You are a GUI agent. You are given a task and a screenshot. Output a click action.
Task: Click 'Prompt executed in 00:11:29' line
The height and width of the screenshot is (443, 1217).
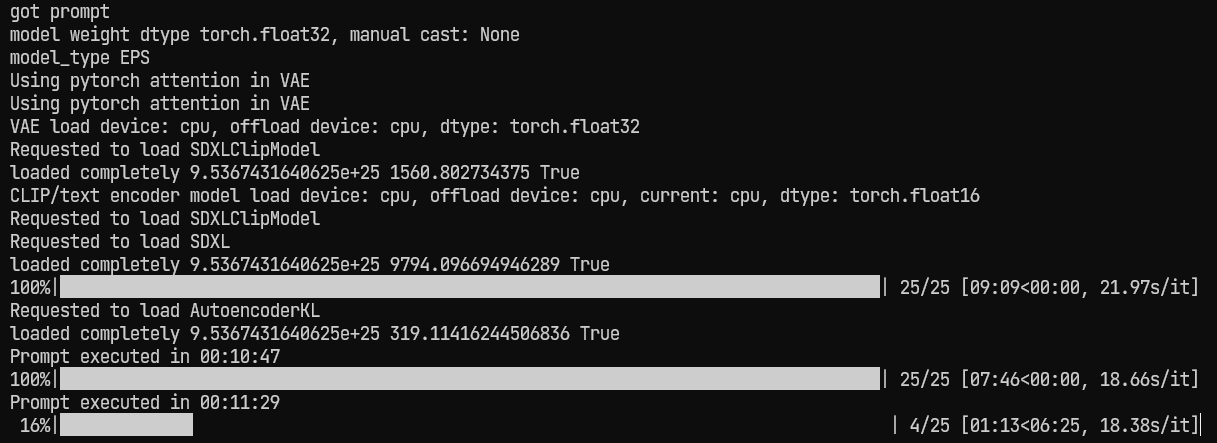coord(144,402)
